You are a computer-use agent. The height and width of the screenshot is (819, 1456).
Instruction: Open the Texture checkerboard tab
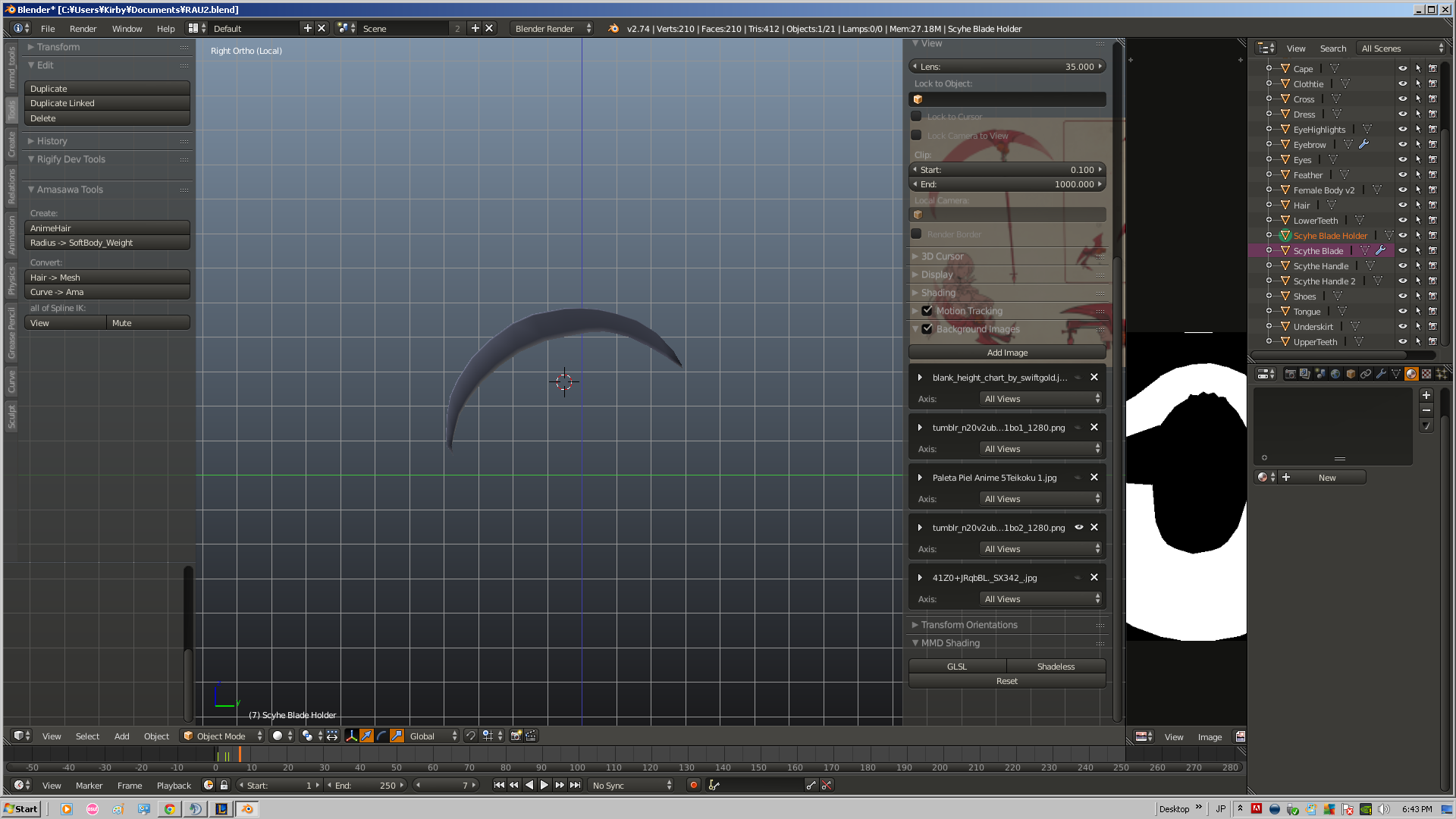click(1426, 374)
